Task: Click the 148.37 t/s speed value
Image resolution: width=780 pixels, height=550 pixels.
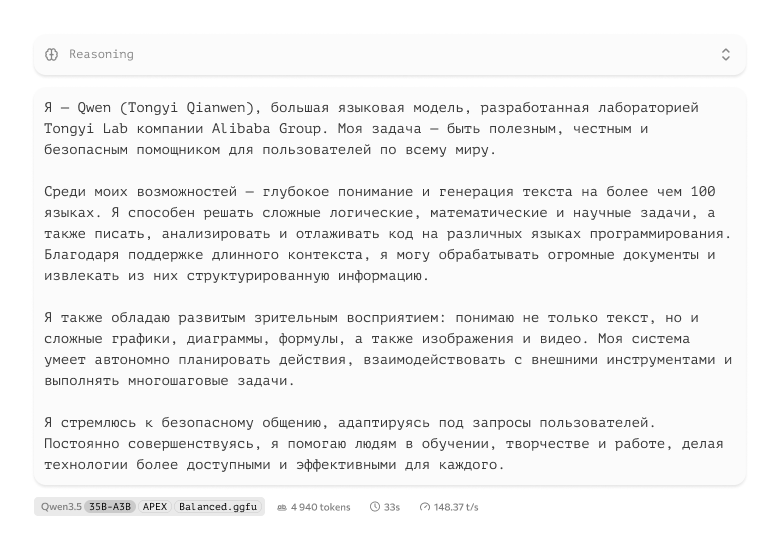Action: coord(456,507)
